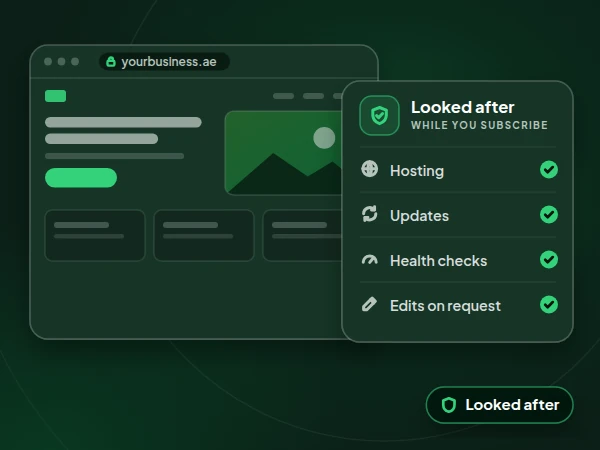Click the first navigation placeholder in the mock site header
This screenshot has width=600, height=450.
[x=284, y=96]
